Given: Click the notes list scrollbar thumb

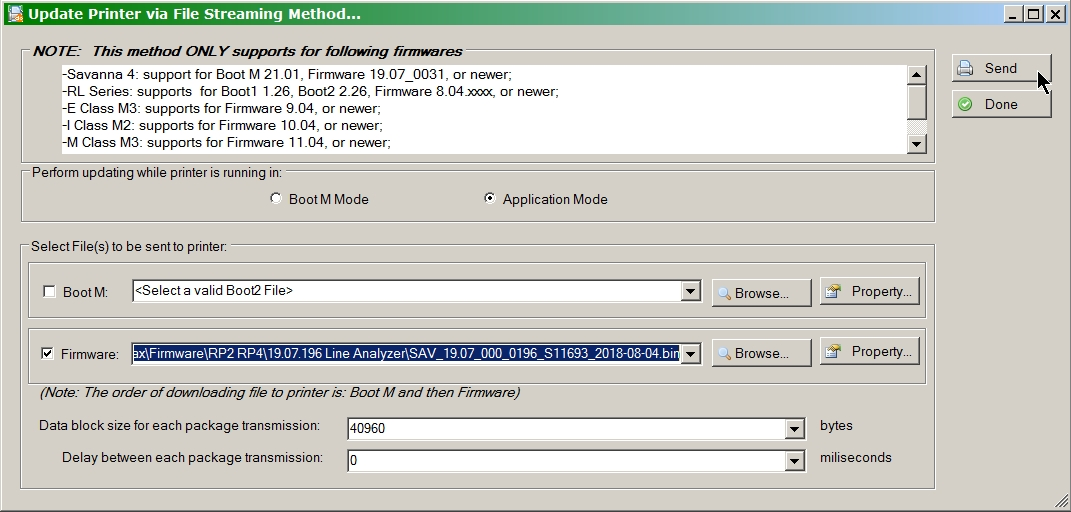Looking at the screenshot, I should click(917, 101).
